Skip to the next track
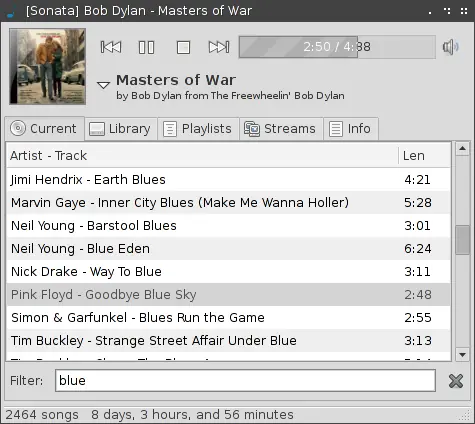 (219, 47)
